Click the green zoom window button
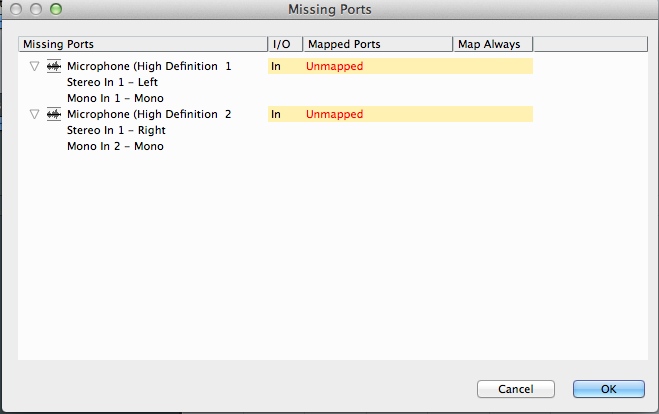 [56, 9]
